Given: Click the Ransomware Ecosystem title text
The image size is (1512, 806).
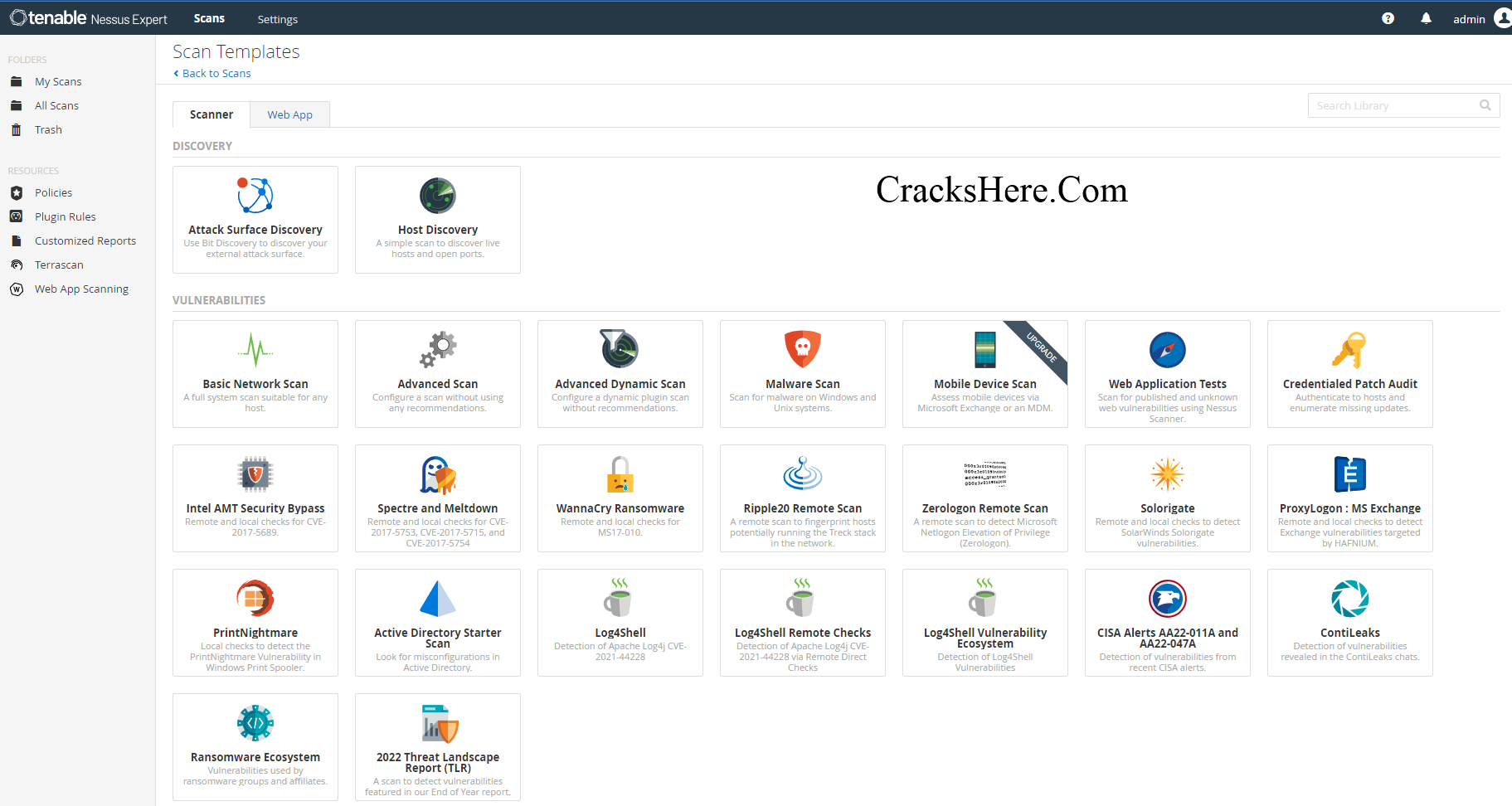Looking at the screenshot, I should (x=255, y=757).
